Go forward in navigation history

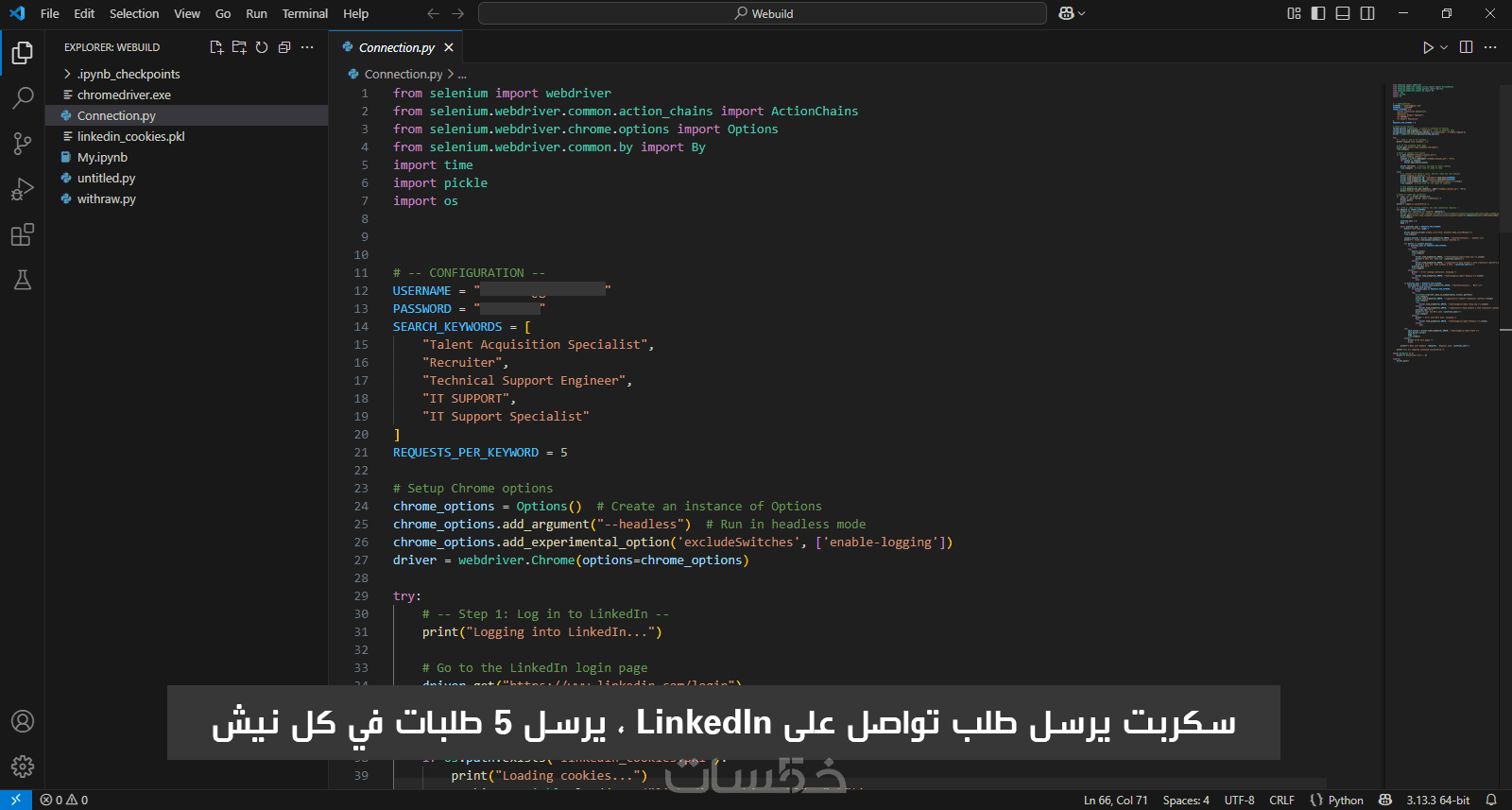tap(458, 13)
